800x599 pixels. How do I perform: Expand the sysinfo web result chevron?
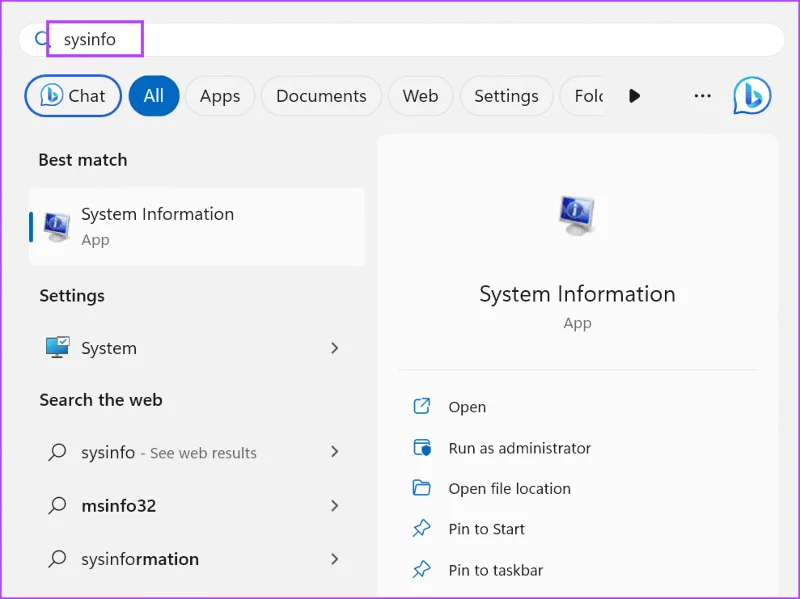pyautogui.click(x=335, y=452)
